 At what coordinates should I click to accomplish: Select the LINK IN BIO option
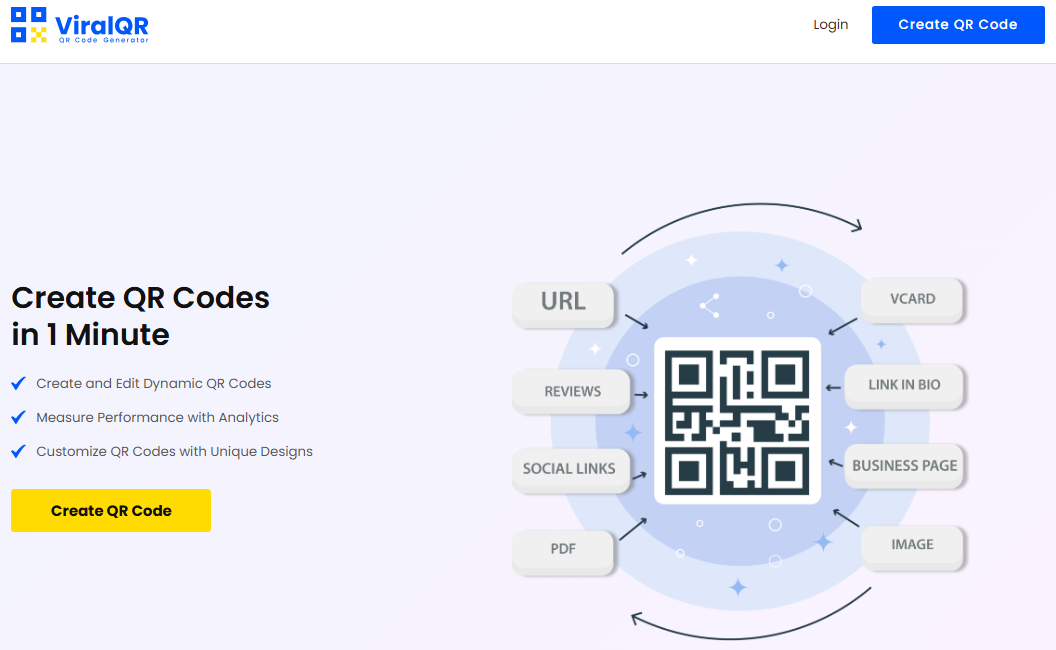tap(903, 386)
